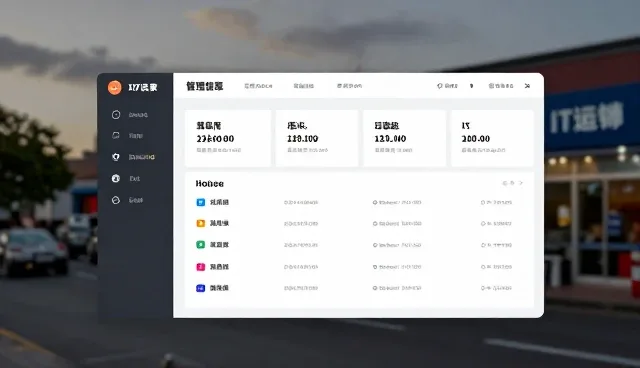
Task: Click the bell icon in the top bar
Action: pyautogui.click(x=440, y=86)
